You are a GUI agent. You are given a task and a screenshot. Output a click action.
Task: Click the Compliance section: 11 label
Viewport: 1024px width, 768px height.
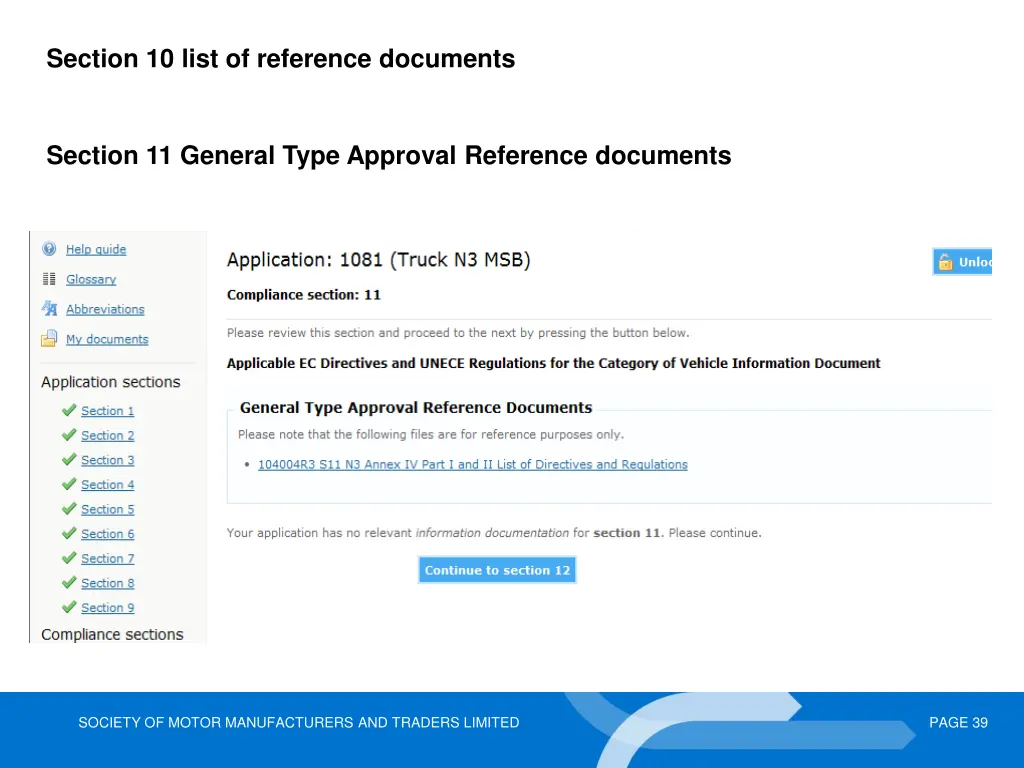pyautogui.click(x=304, y=295)
